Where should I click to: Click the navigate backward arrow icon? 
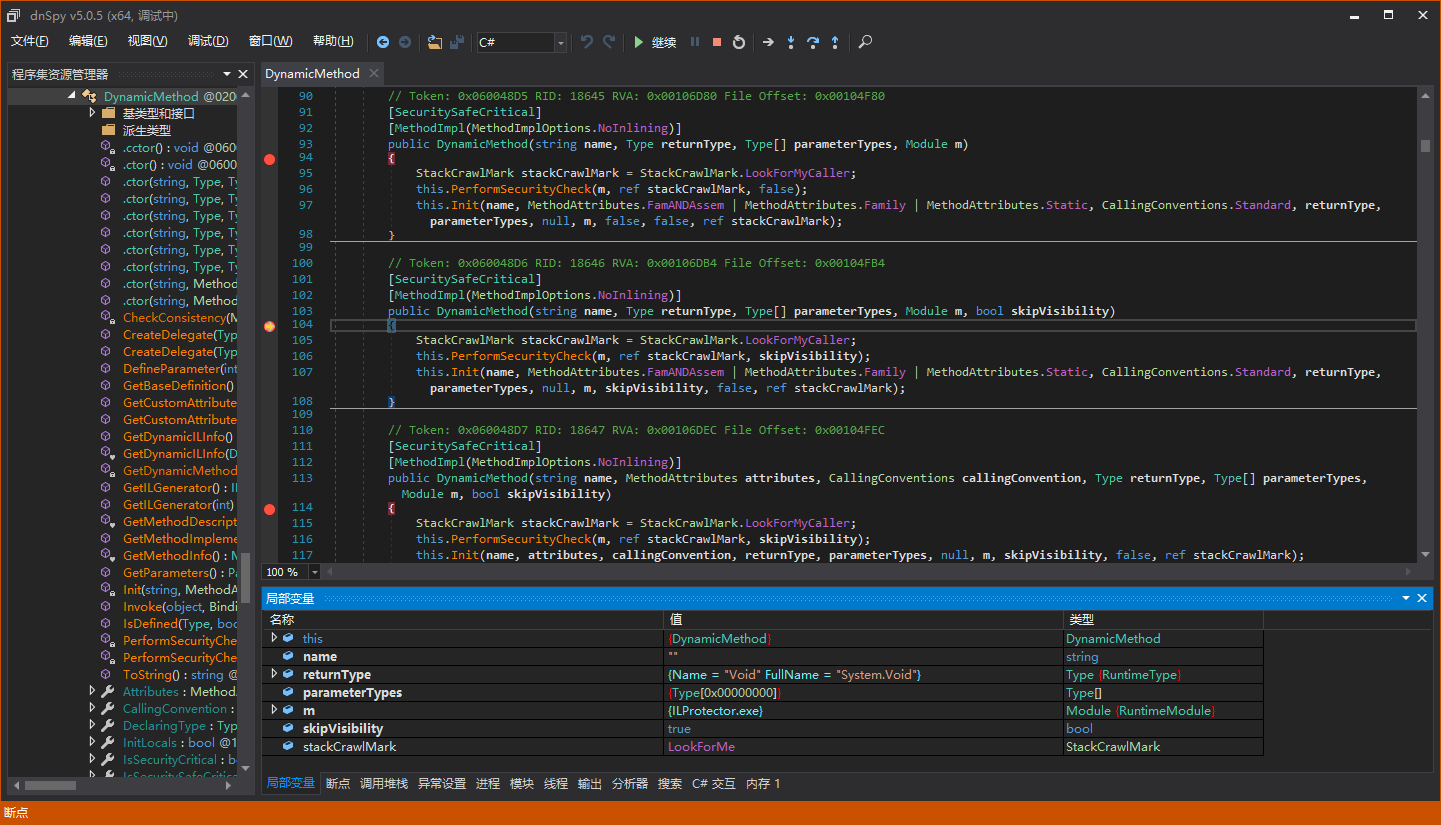coord(383,42)
